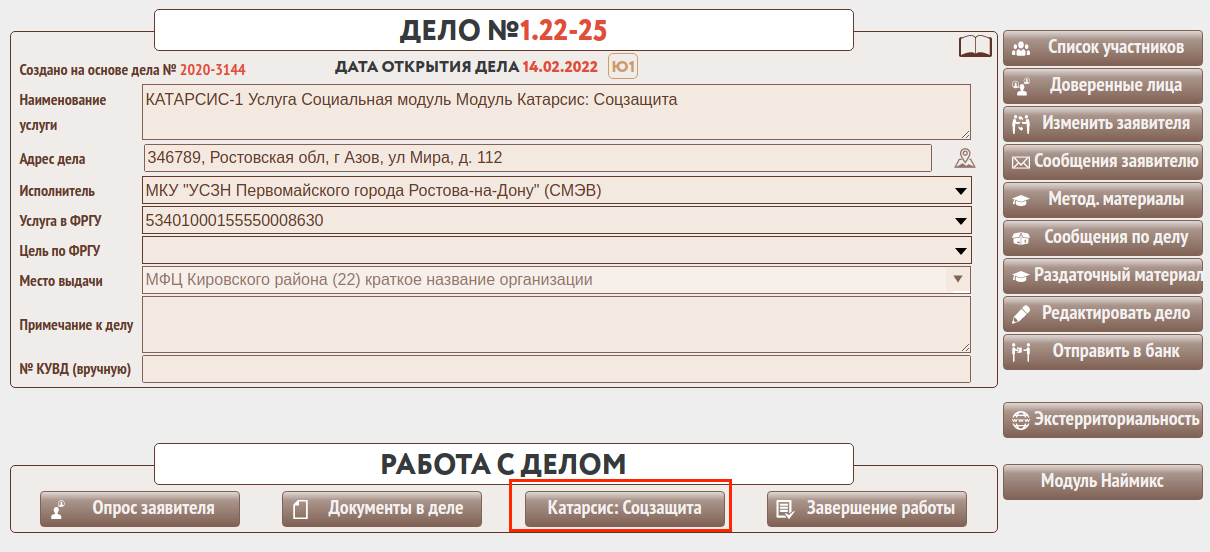The image size is (1210, 552).
Task: Open Опрос заявителя section
Action: click(x=140, y=508)
